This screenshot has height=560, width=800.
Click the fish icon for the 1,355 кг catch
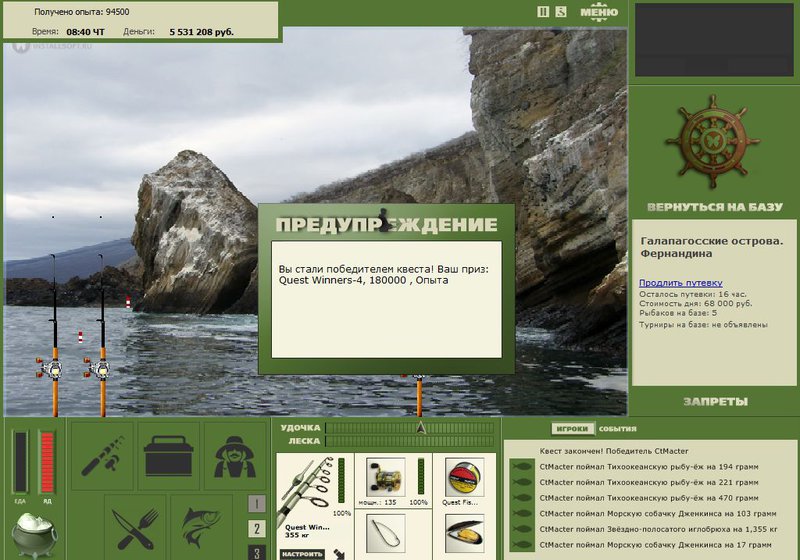tap(521, 529)
